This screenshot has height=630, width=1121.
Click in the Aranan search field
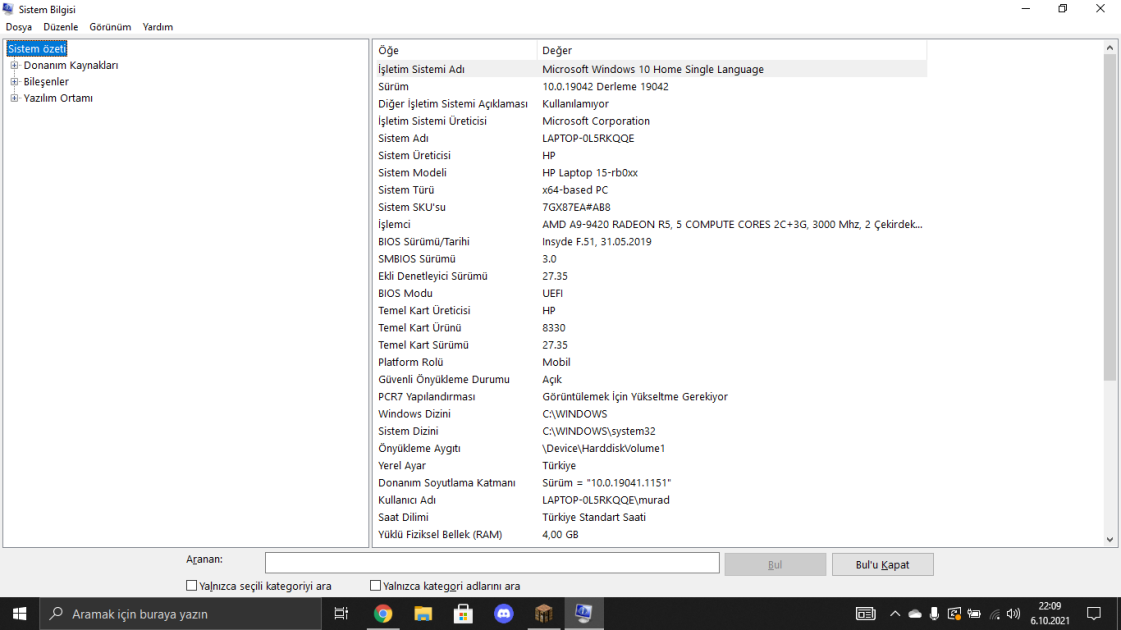coord(492,563)
